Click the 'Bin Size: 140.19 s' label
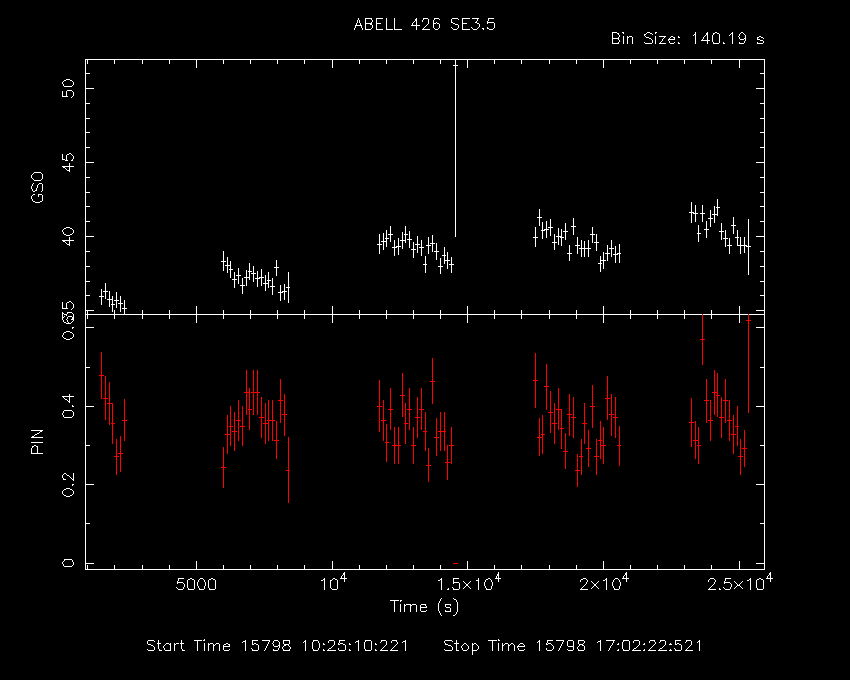The height and width of the screenshot is (680, 850). click(687, 39)
